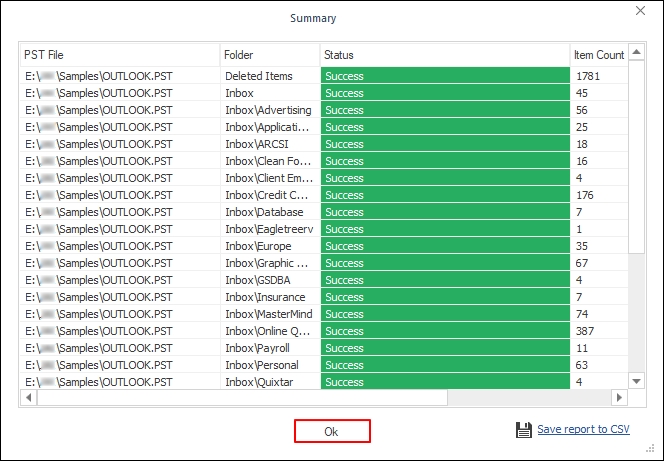Click the Item Count column header
664x461 pixels.
point(598,55)
